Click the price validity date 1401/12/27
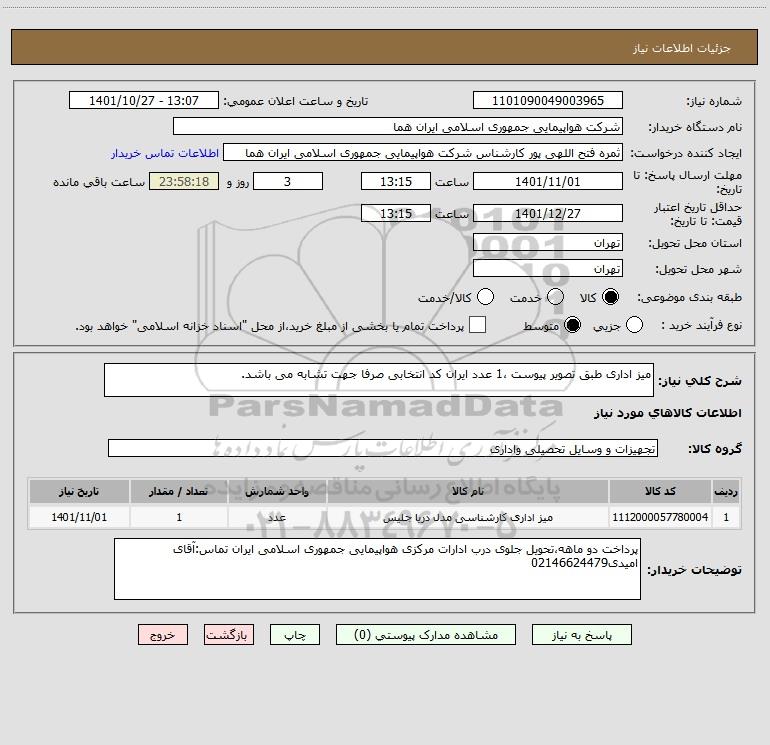 click(548, 213)
